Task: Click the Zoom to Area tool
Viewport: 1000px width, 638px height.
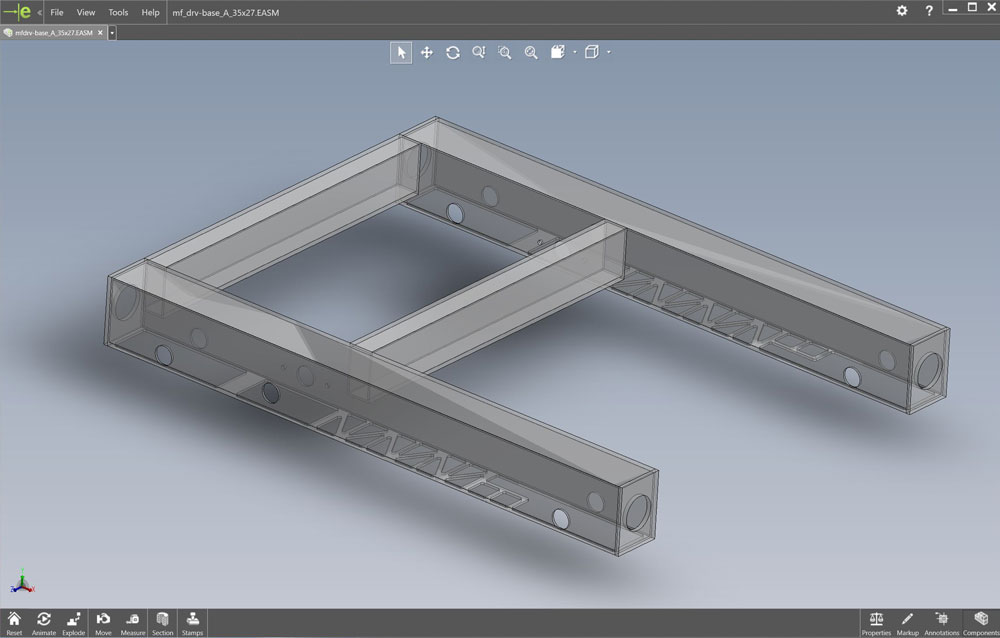Action: pos(505,52)
